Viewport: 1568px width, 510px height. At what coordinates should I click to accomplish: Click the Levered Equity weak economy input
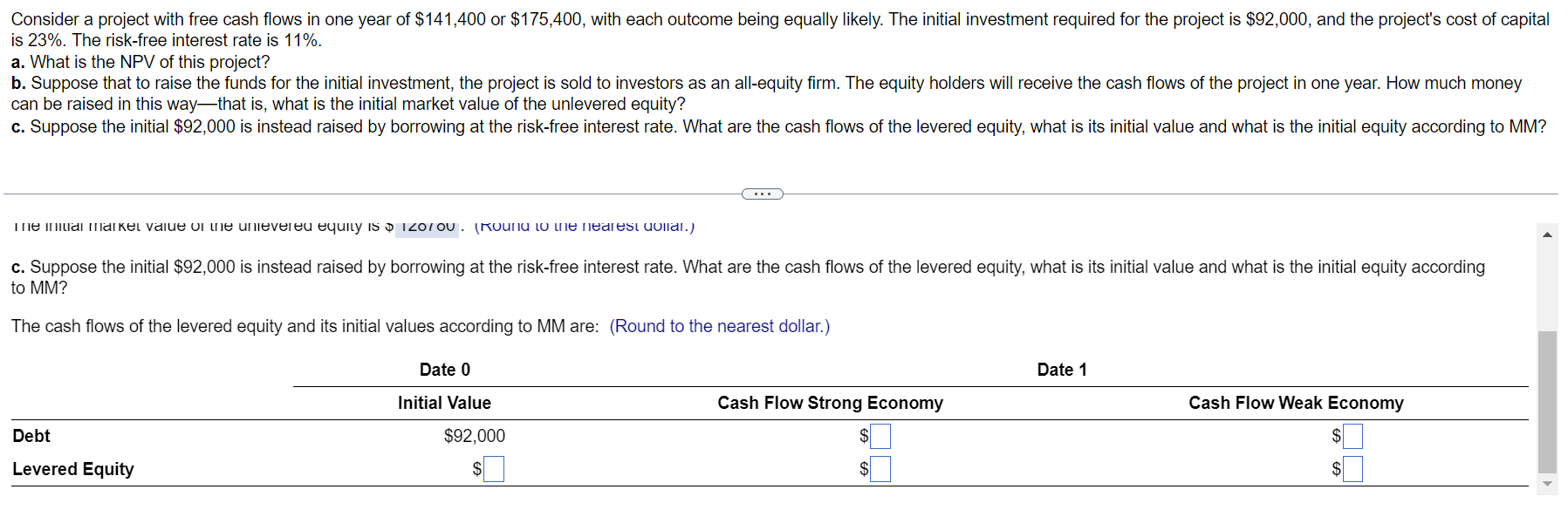pyautogui.click(x=1353, y=468)
